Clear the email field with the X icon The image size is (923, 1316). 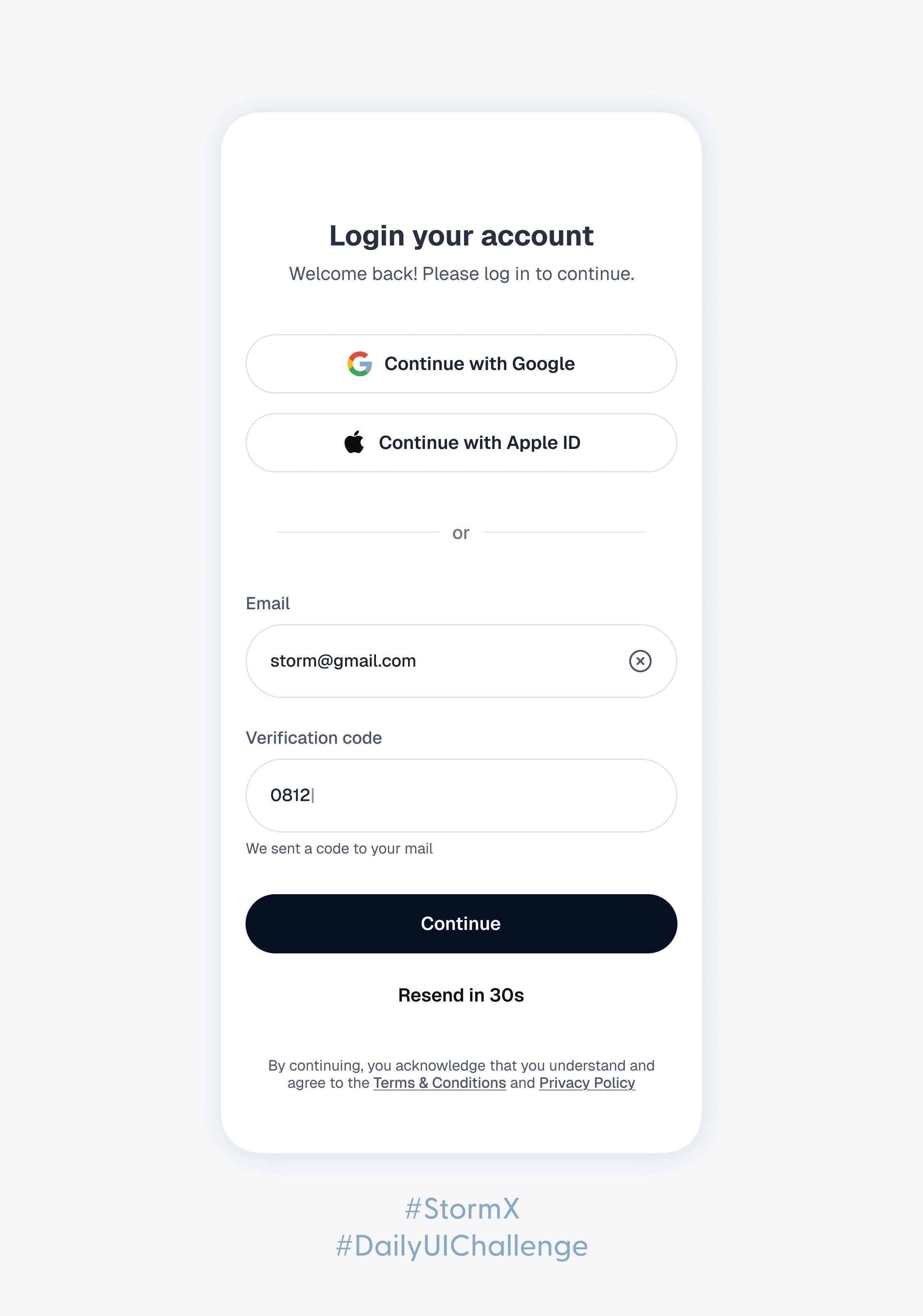pyautogui.click(x=640, y=661)
